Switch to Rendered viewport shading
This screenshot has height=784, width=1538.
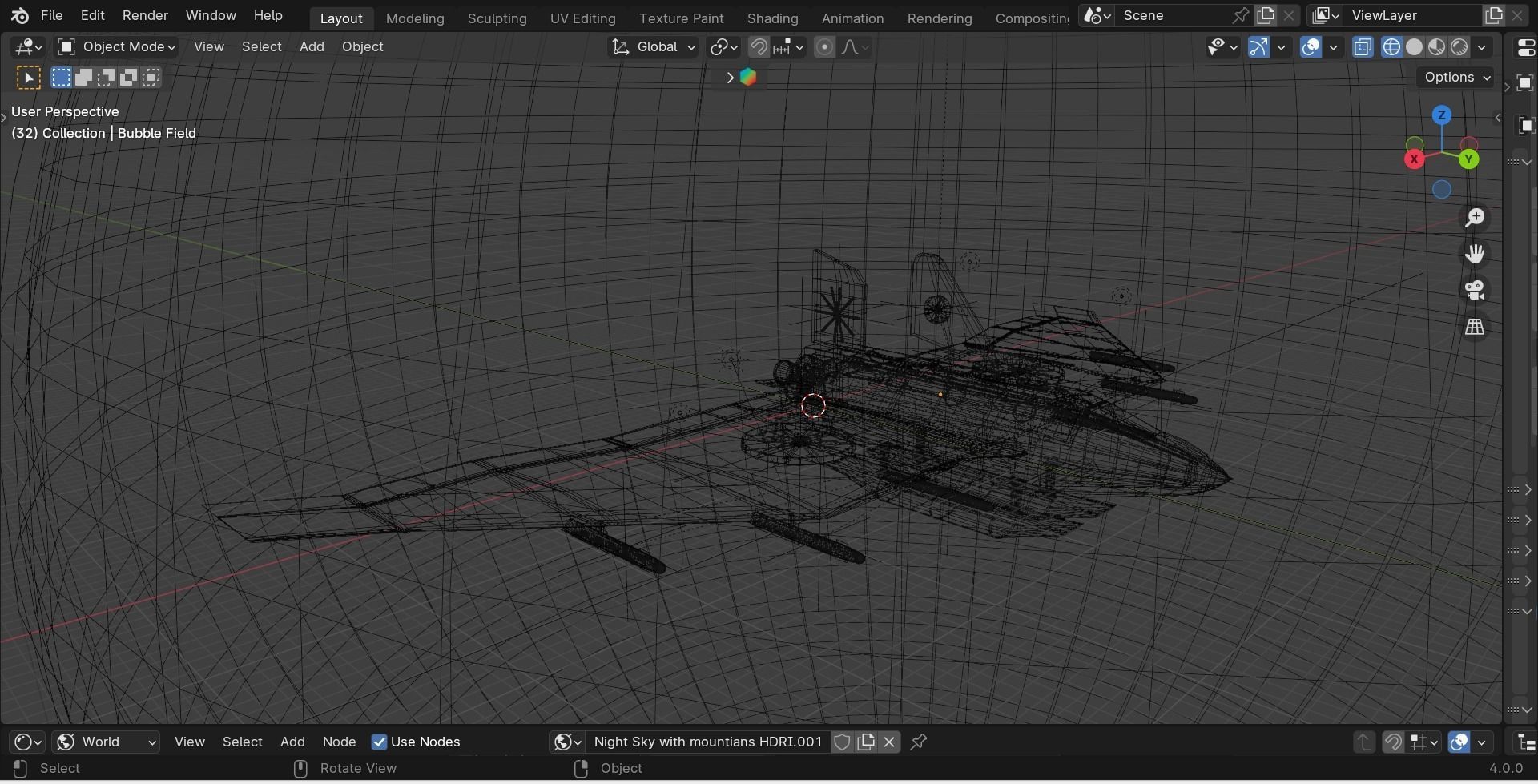[x=1459, y=46]
